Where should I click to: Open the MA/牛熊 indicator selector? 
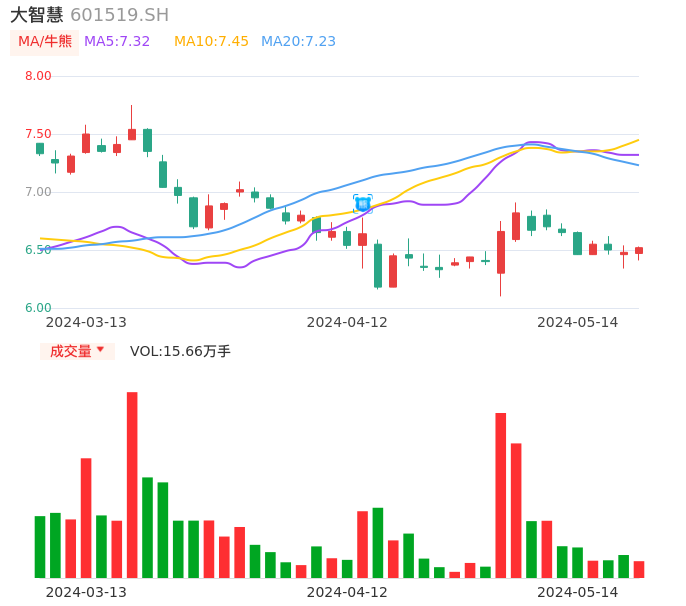click(x=45, y=42)
